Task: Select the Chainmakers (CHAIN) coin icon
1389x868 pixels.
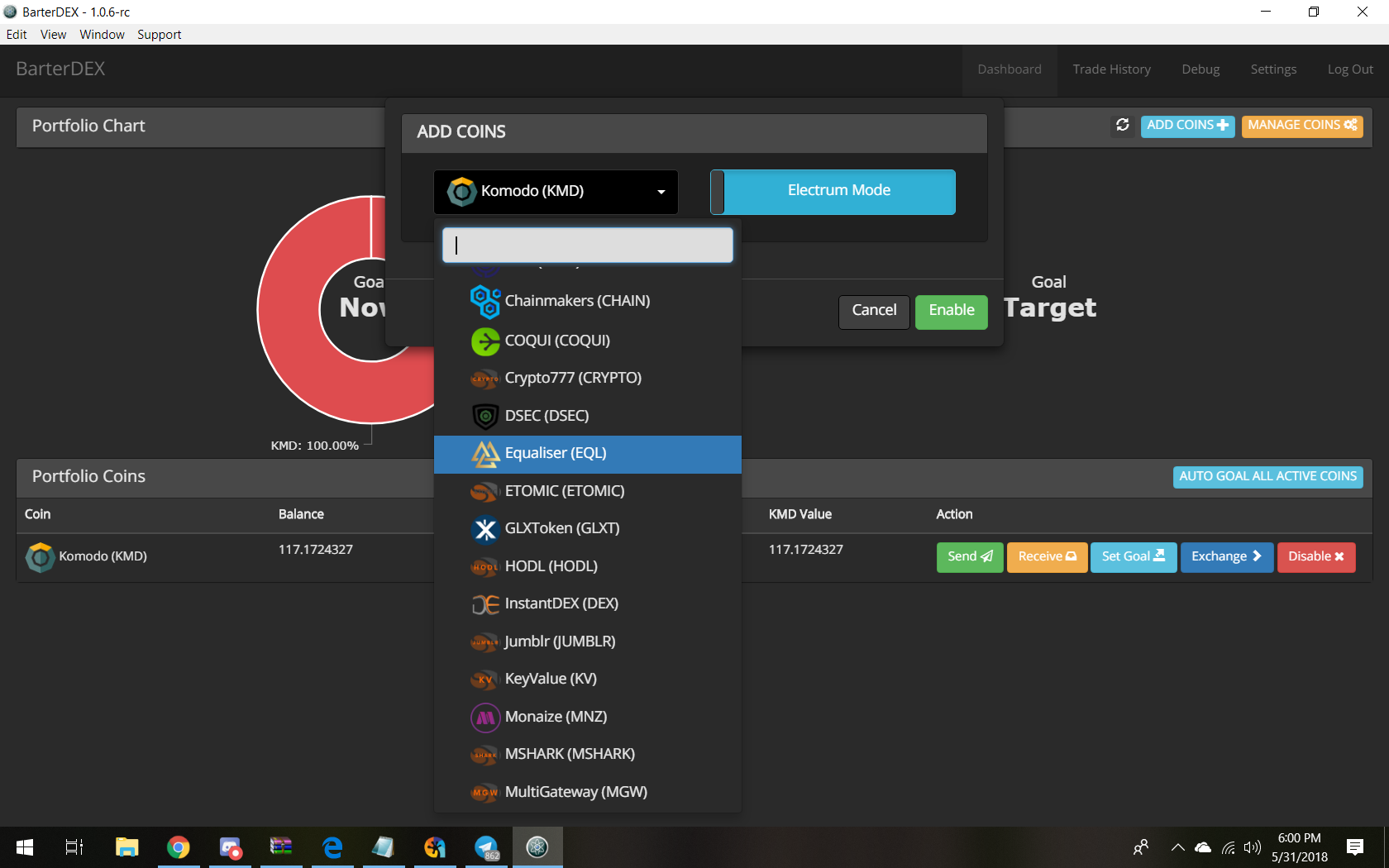Action: [485, 302]
